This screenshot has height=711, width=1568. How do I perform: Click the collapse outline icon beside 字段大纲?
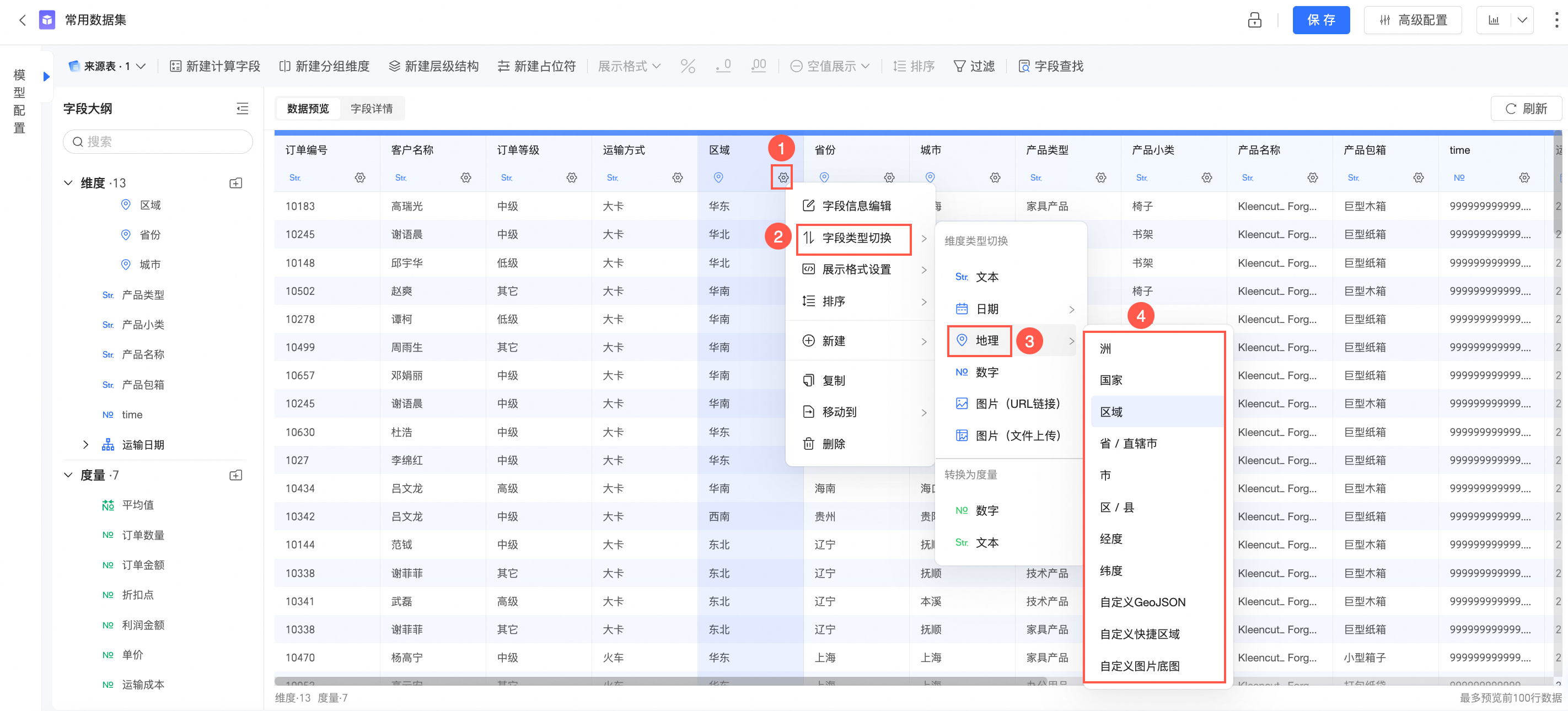coord(242,109)
